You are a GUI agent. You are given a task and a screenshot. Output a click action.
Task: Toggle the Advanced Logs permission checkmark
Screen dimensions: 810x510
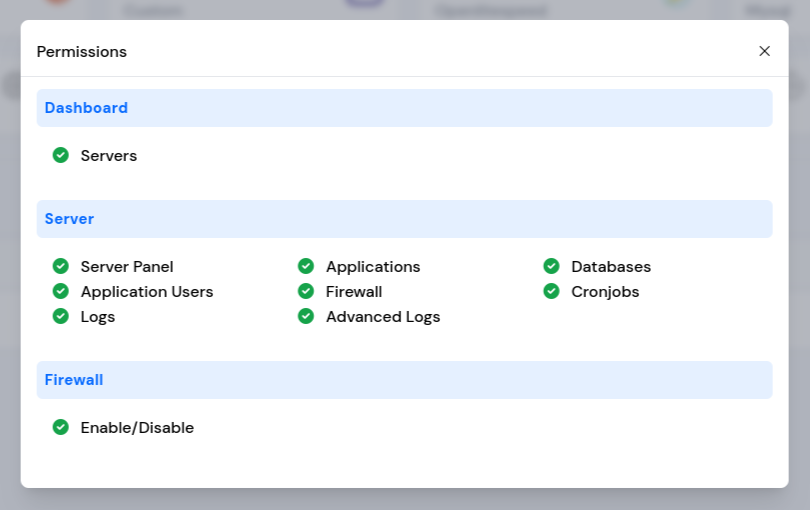pos(306,317)
